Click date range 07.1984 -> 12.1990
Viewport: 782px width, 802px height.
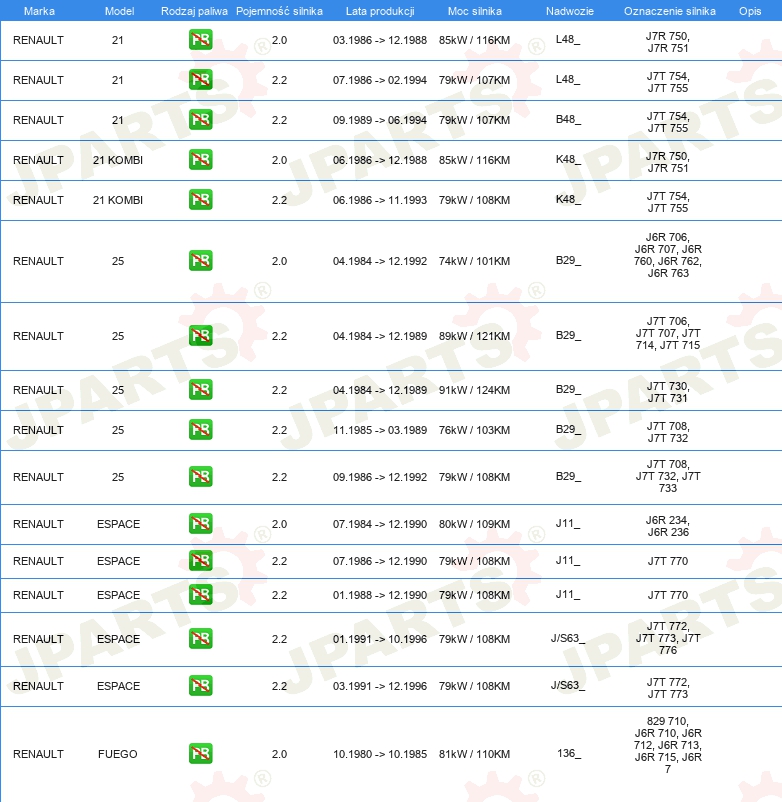379,524
